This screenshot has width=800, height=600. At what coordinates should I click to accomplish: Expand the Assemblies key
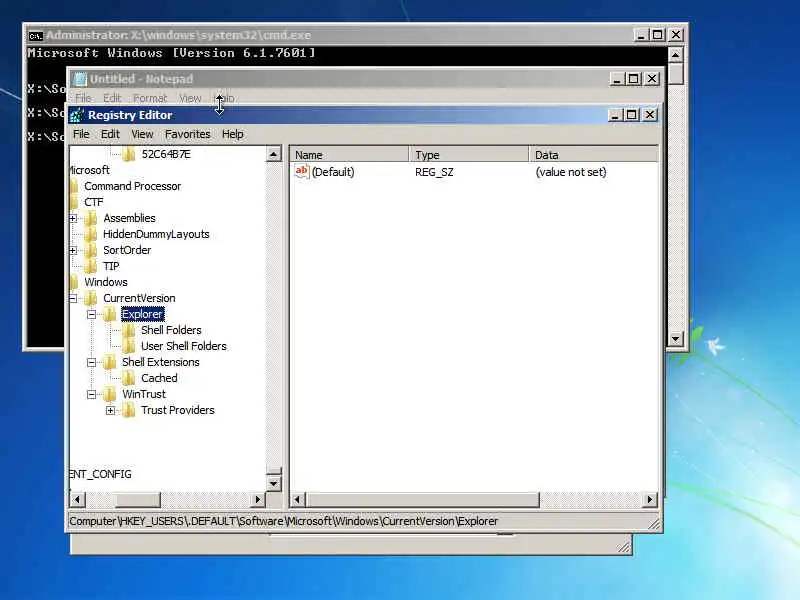tap(72, 218)
